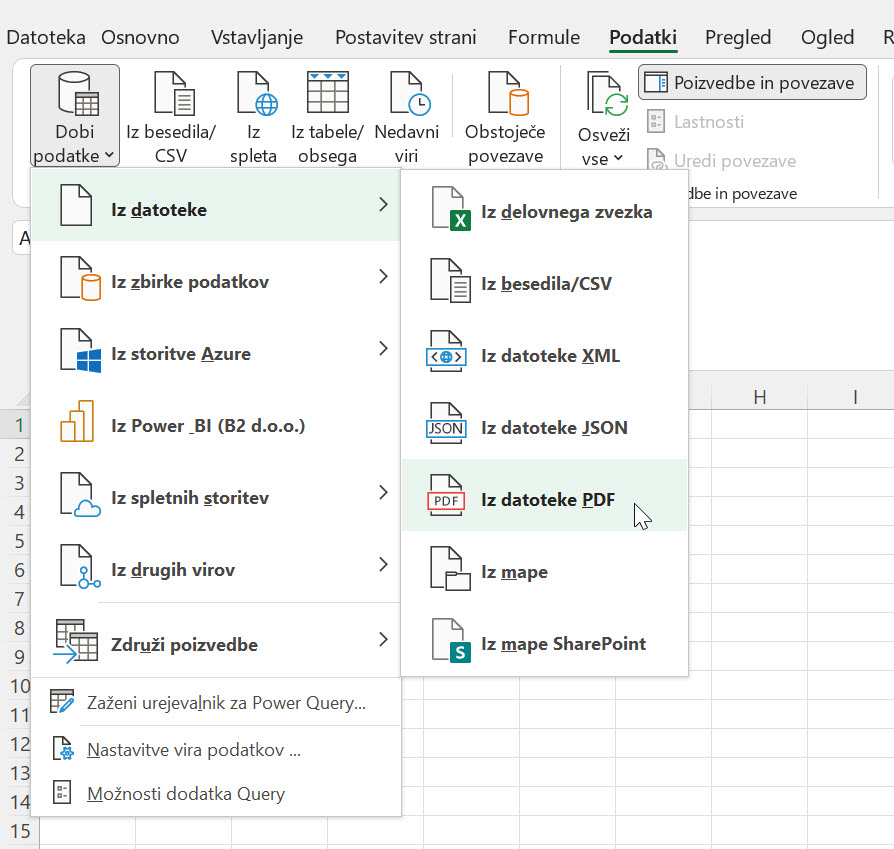Click the SharePoint folder icon
894x849 pixels.
450,640
